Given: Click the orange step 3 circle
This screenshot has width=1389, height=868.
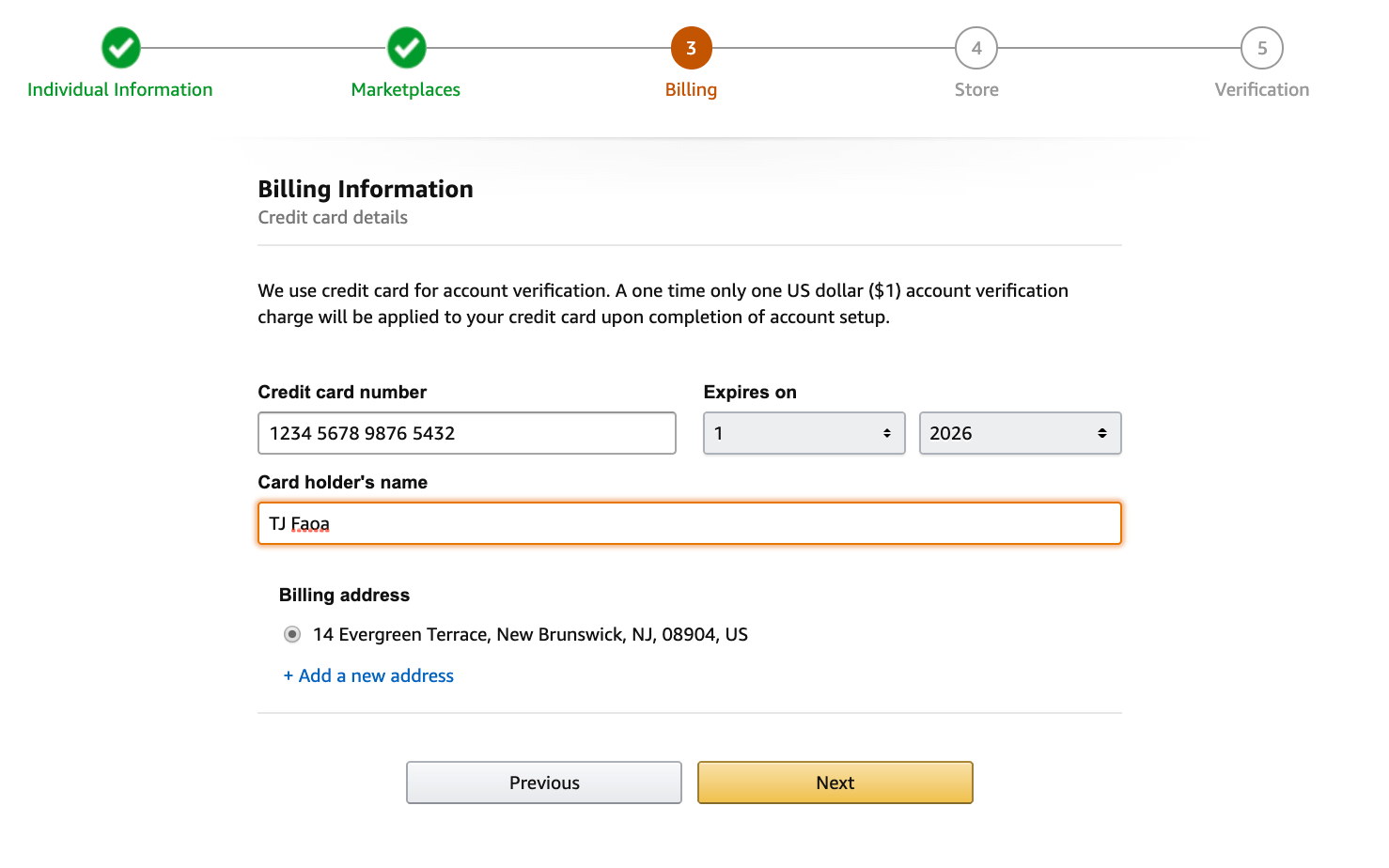Looking at the screenshot, I should point(691,48).
